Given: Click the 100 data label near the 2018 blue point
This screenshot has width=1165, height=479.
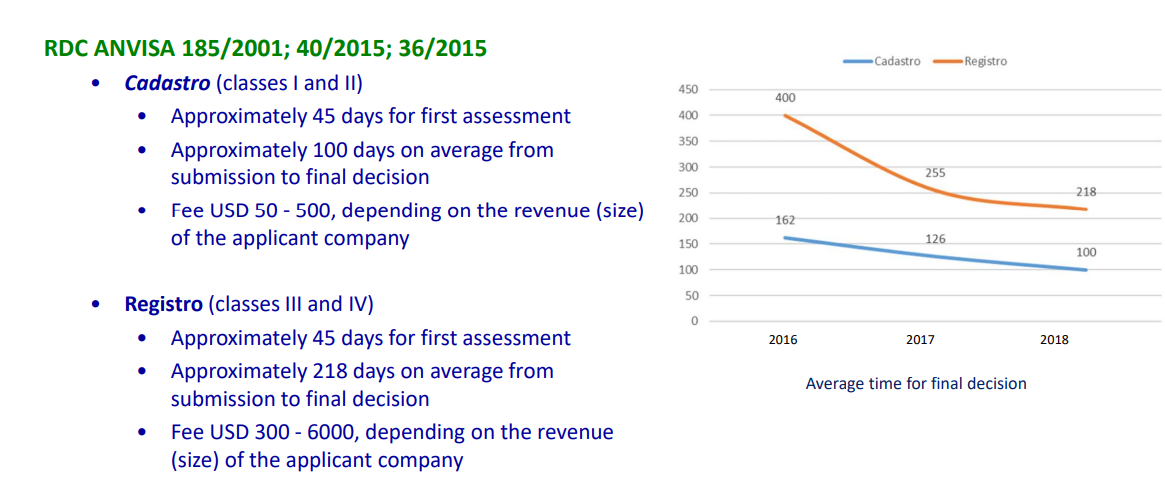Looking at the screenshot, I should click(1086, 252).
